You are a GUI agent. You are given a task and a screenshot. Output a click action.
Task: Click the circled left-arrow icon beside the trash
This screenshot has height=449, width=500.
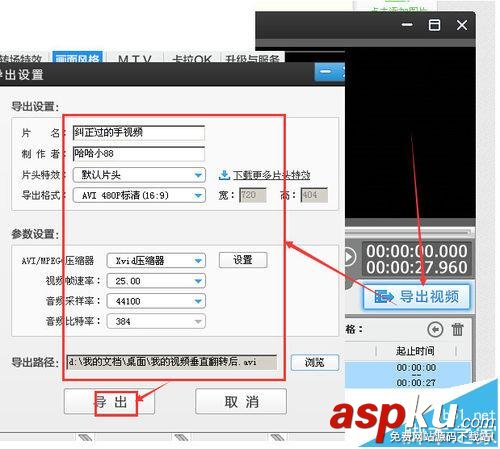435,329
